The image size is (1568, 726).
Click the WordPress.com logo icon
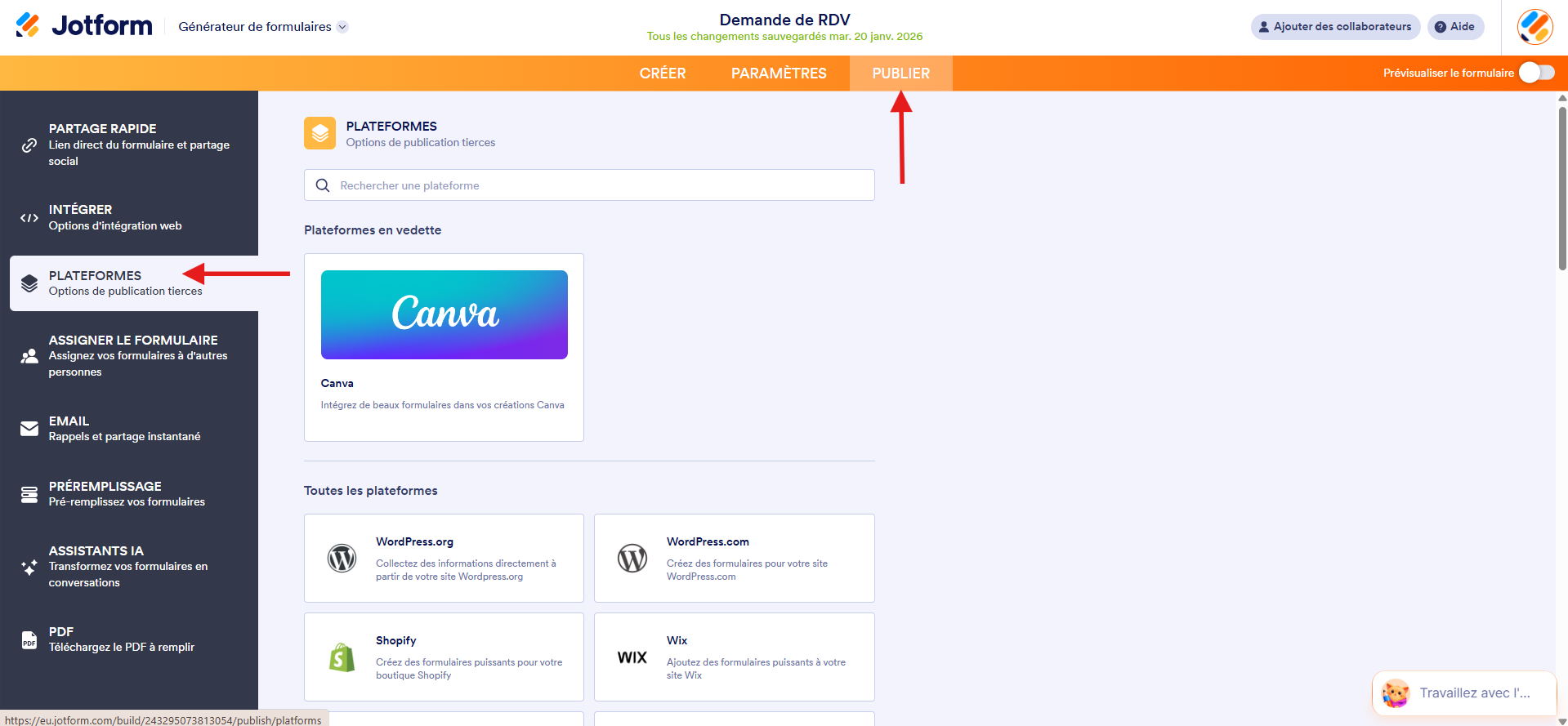(x=632, y=559)
